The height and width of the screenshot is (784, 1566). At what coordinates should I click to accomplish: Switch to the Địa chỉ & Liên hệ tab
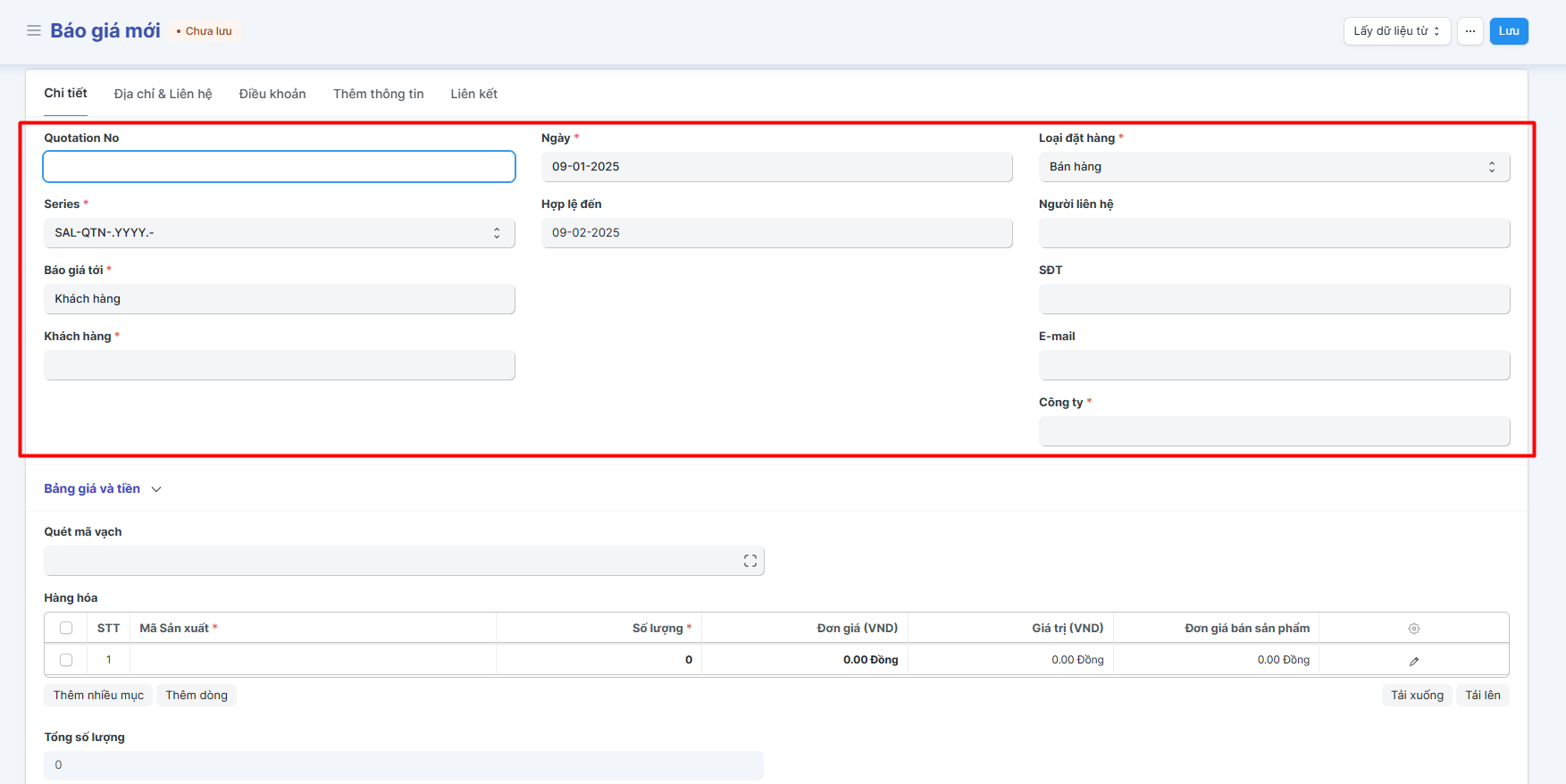(x=163, y=94)
